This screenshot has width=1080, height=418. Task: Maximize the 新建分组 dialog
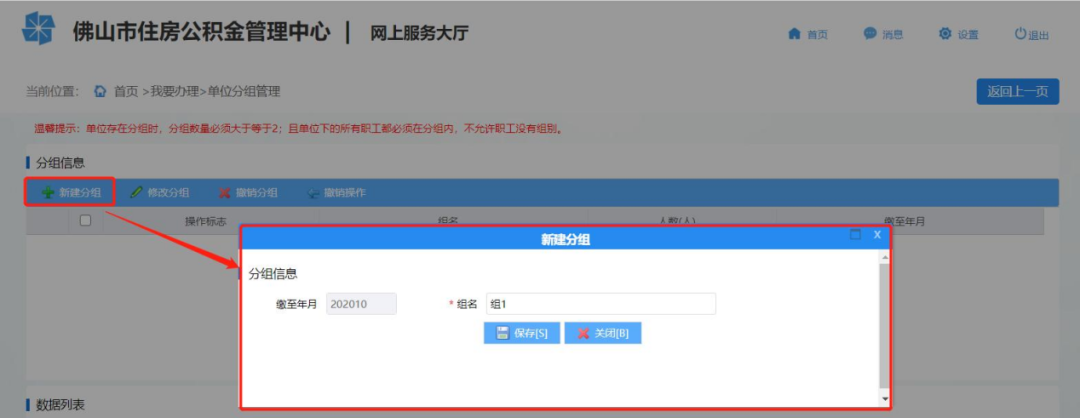tap(855, 235)
